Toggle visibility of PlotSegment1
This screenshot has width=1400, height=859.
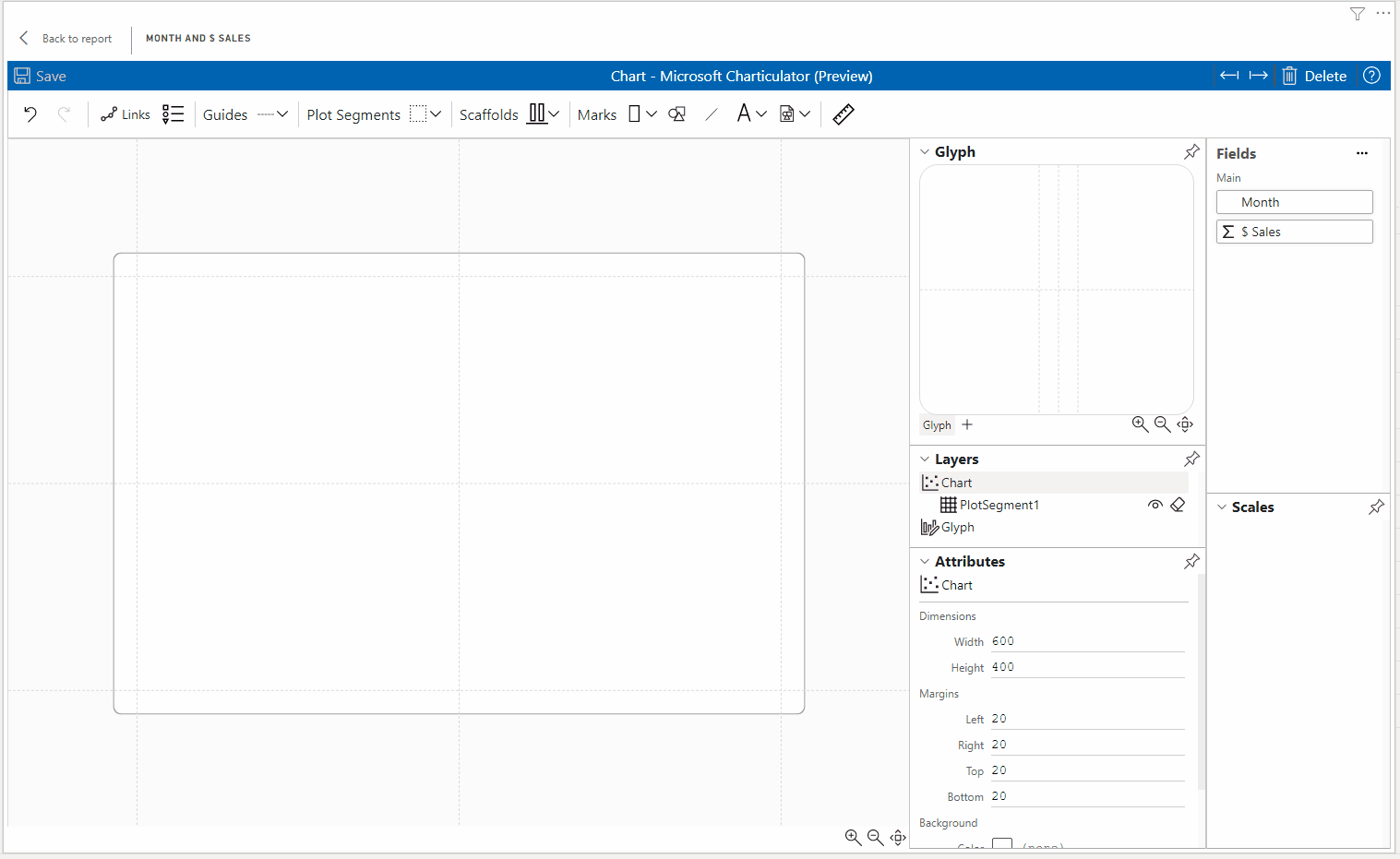(x=1155, y=505)
